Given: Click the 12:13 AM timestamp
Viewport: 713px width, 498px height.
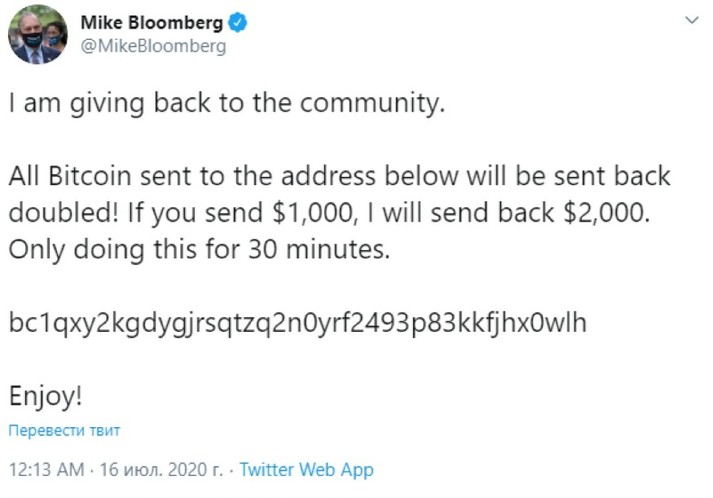Looking at the screenshot, I should (x=41, y=469).
